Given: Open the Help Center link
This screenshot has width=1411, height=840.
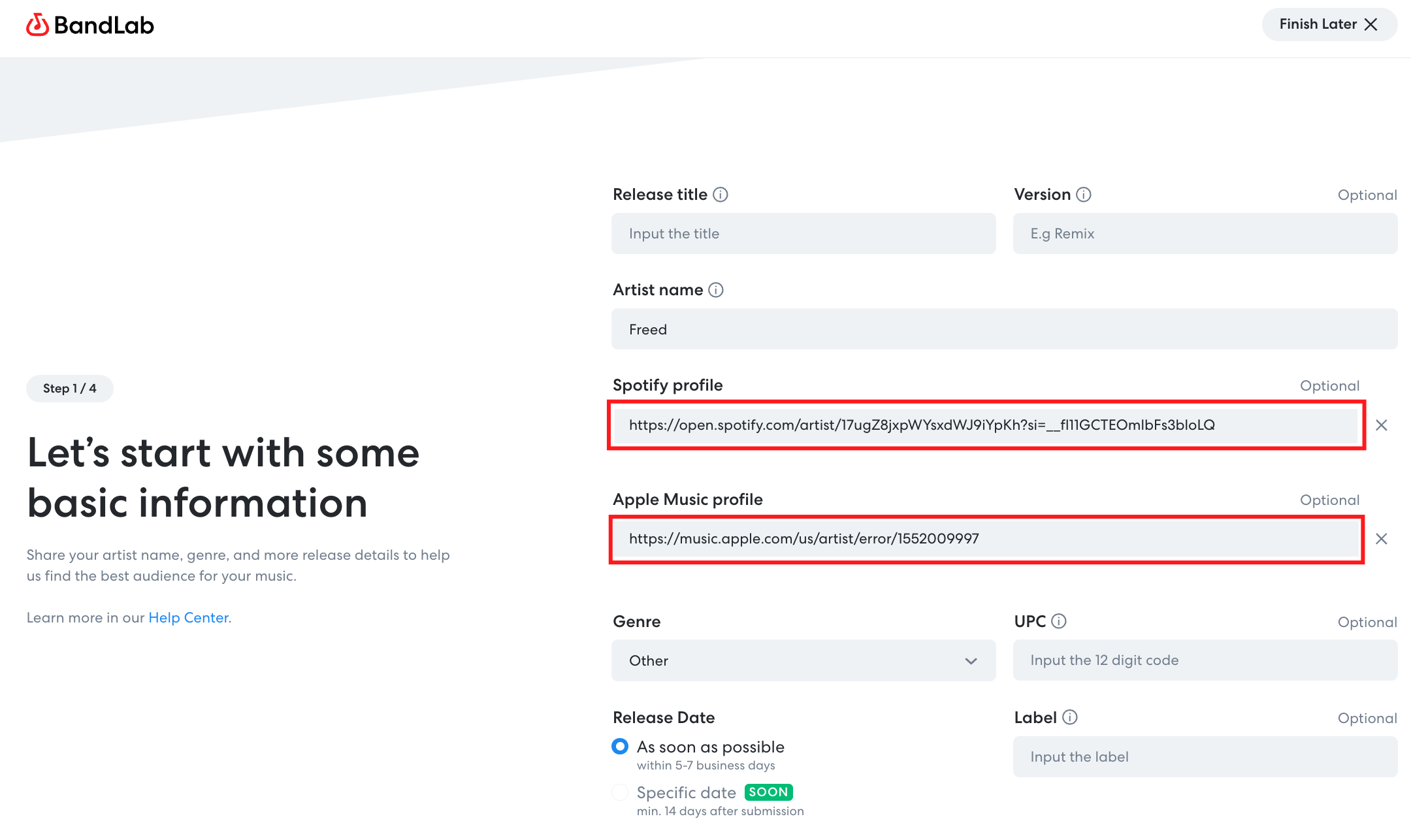Looking at the screenshot, I should [189, 617].
